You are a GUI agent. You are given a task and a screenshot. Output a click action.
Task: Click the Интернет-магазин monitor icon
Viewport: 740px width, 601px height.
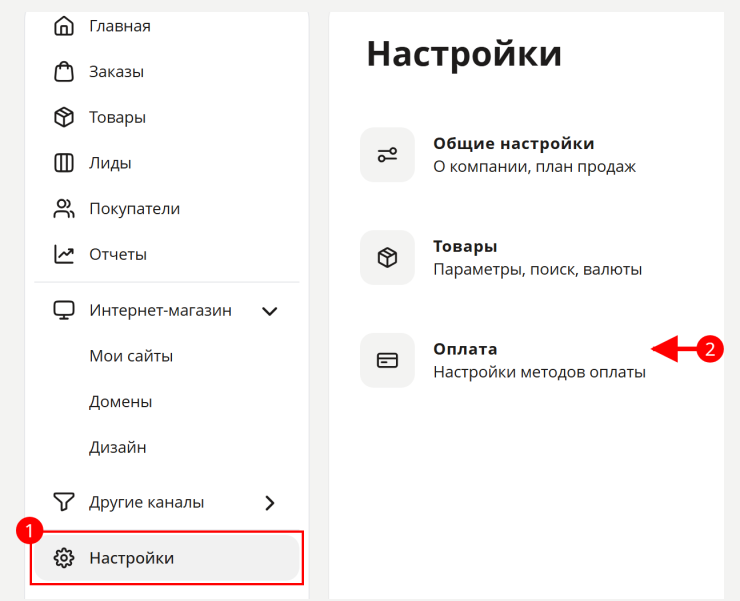point(64,310)
